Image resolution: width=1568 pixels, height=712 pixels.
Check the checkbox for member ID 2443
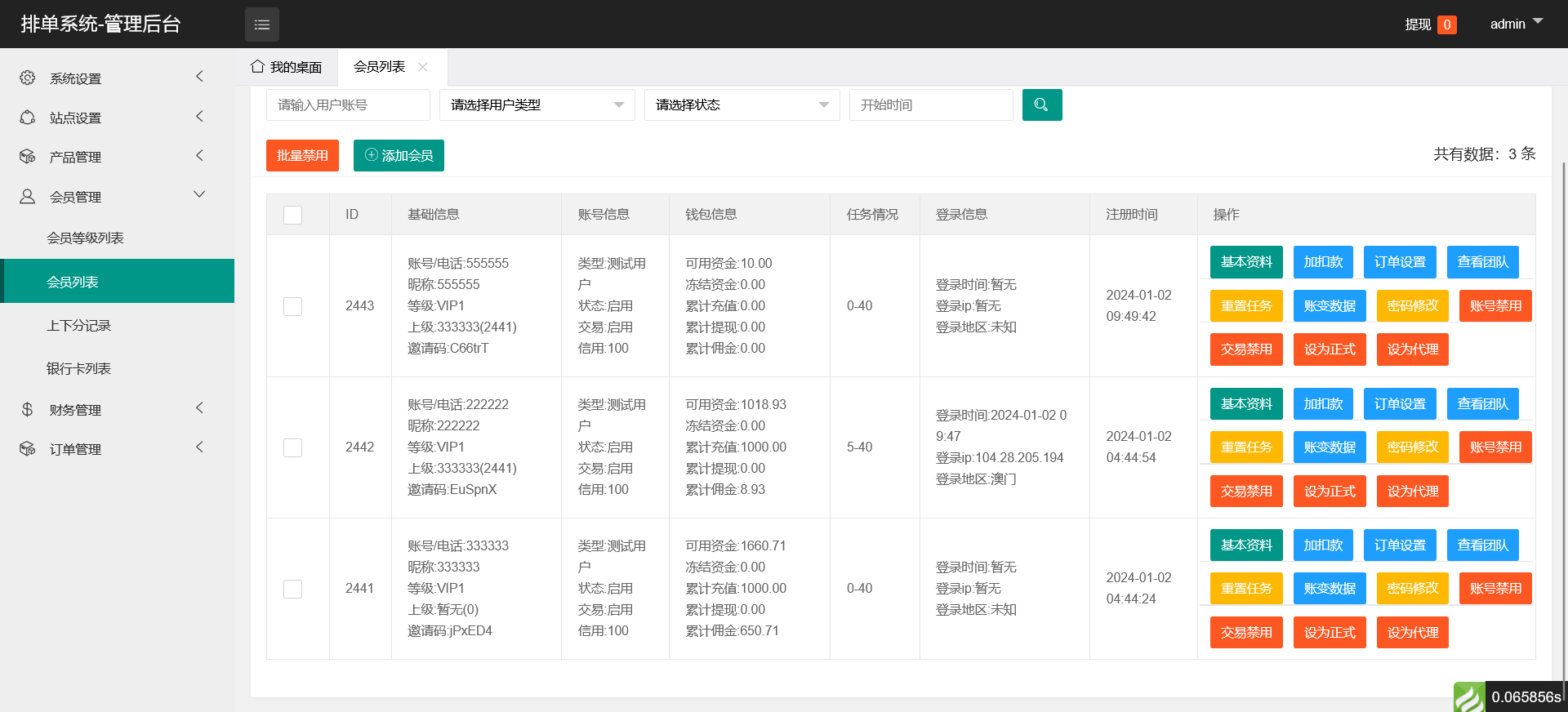pos(292,306)
